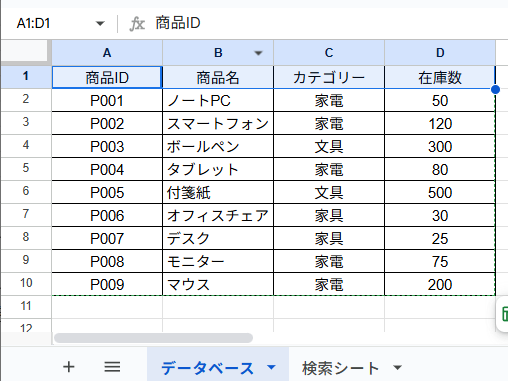The image size is (508, 381).
Task: Select column D header
Action: coord(440,53)
